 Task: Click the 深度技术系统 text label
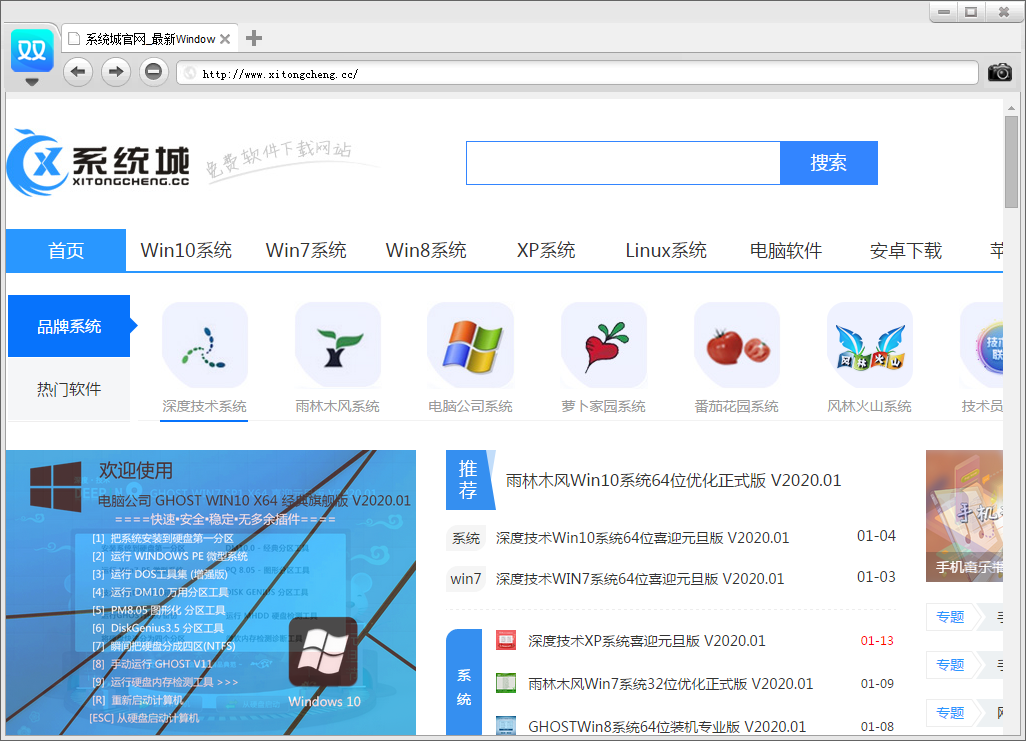coord(205,406)
